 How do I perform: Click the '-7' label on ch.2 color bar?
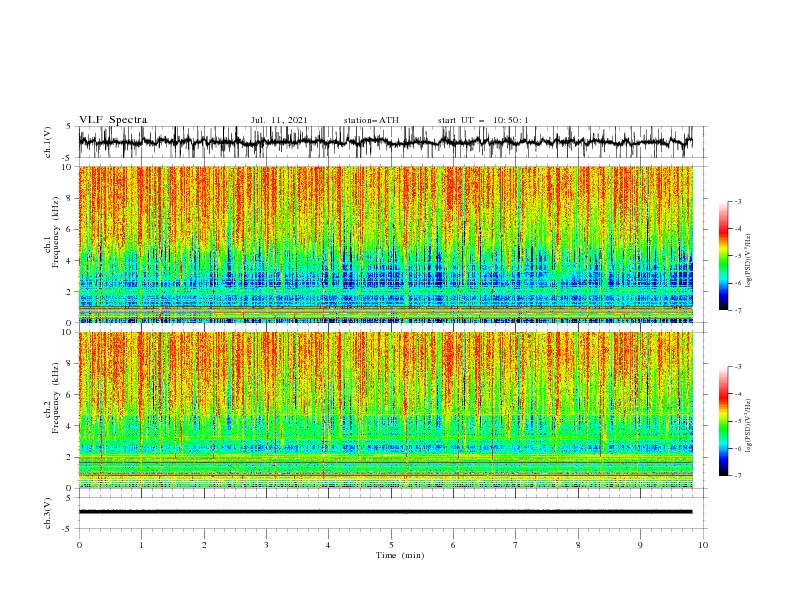click(x=737, y=476)
